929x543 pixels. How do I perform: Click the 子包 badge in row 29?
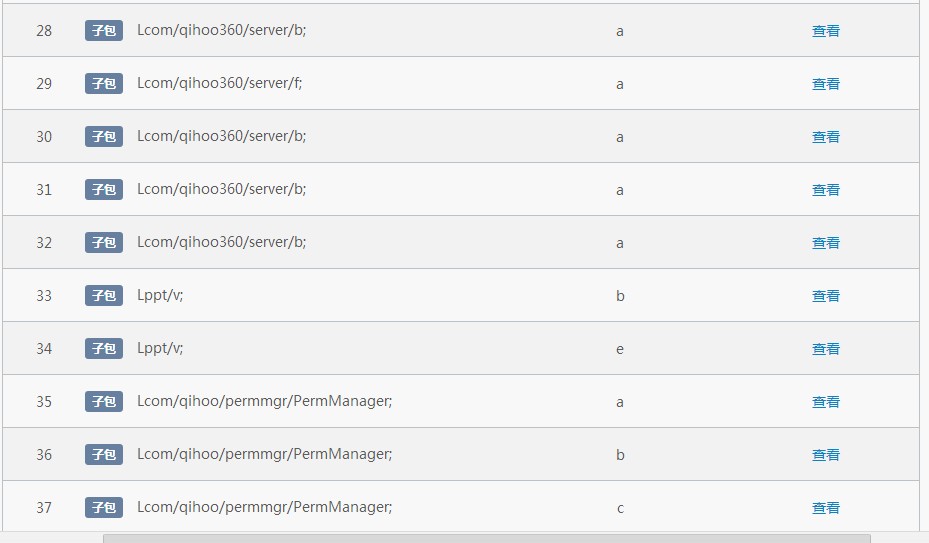[104, 84]
